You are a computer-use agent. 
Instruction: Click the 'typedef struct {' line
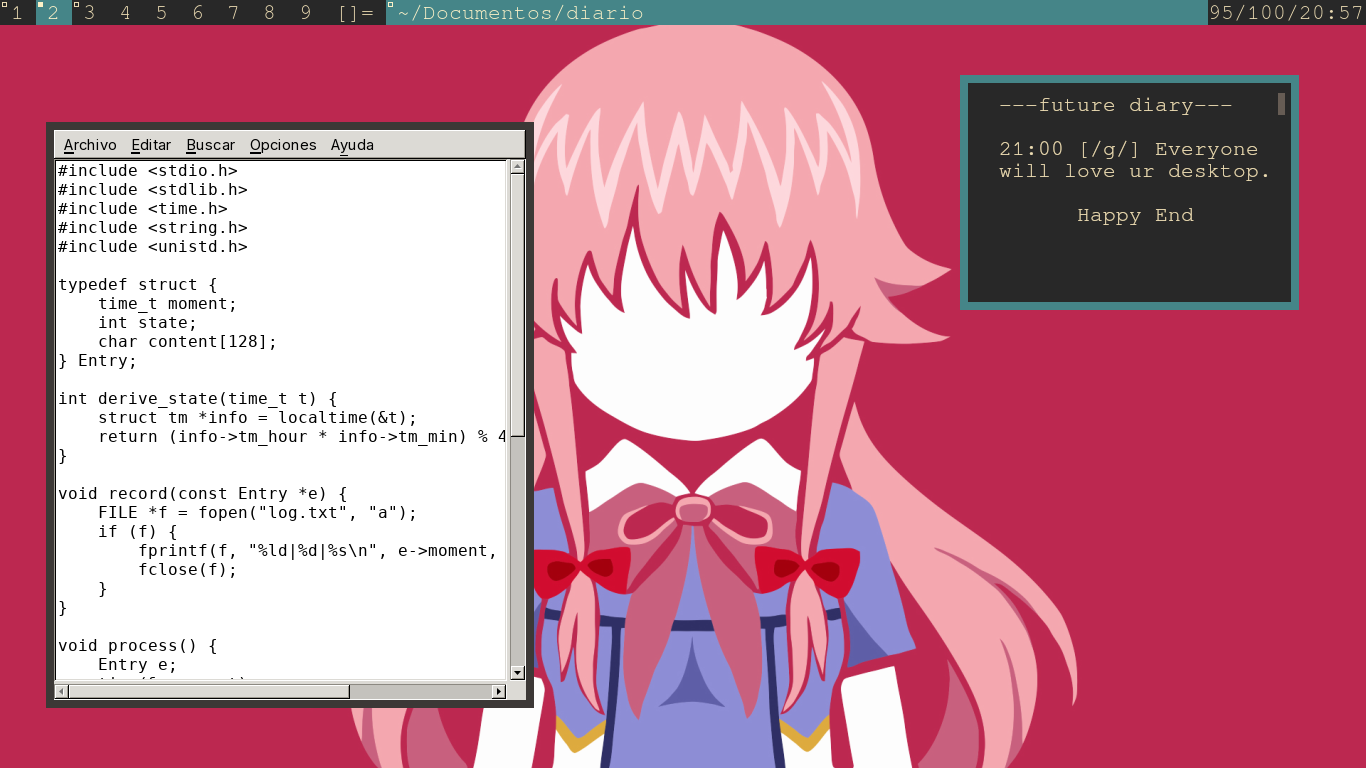tap(138, 285)
